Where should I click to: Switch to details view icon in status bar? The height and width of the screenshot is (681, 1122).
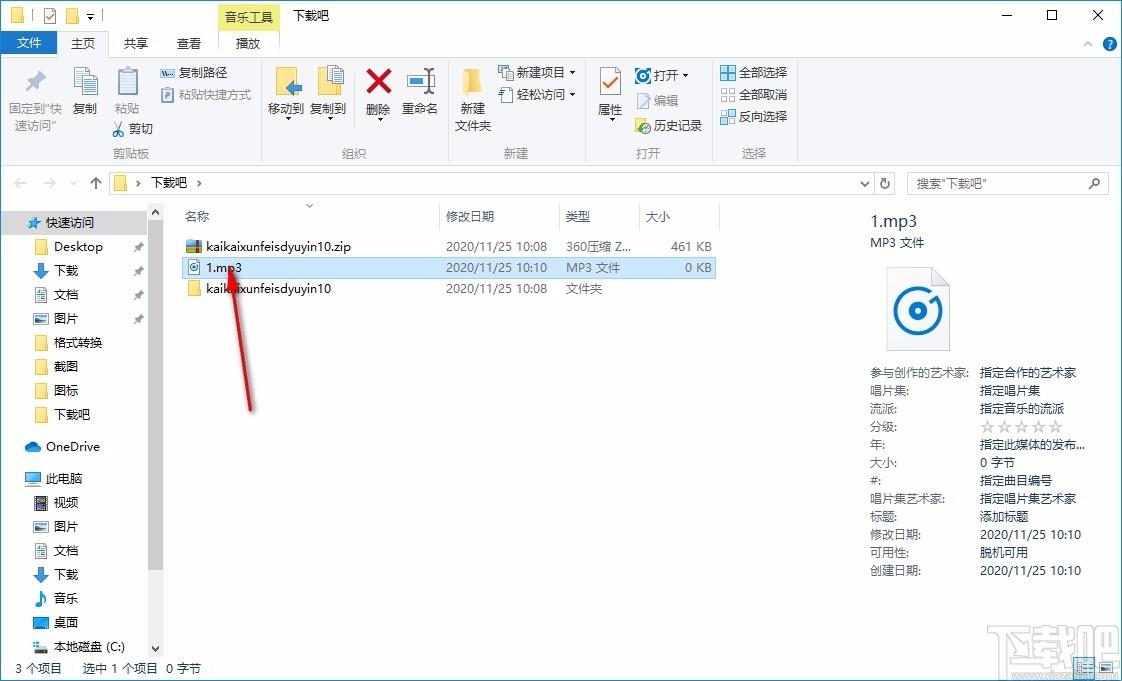tap(1086, 669)
